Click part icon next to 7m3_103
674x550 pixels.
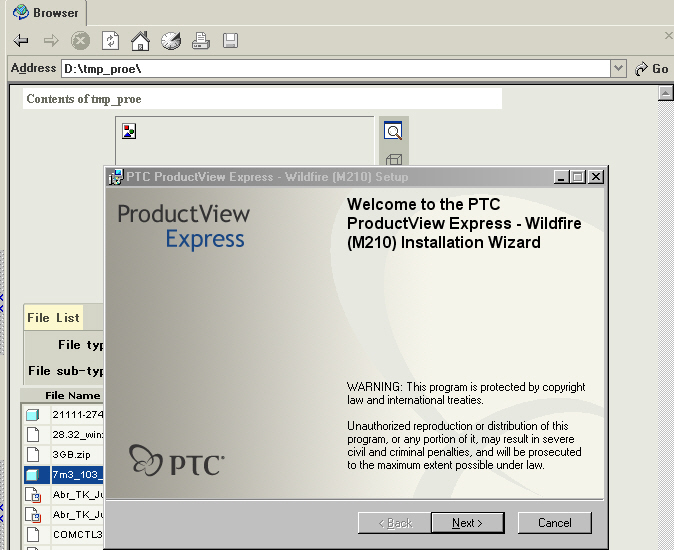coord(33,474)
